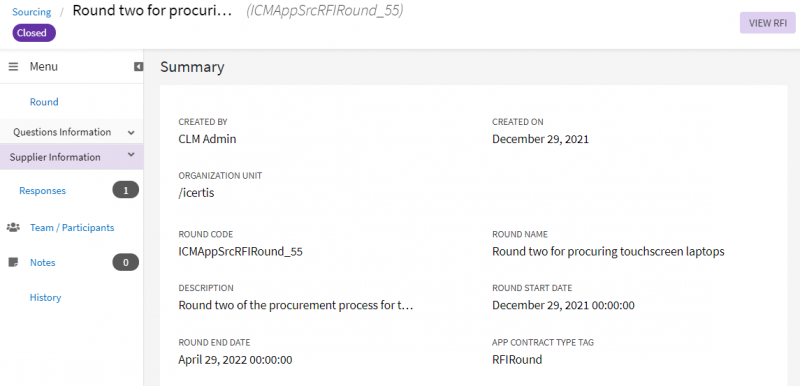
Task: Click the April 29, 2022 end date
Action: pyautogui.click(x=235, y=359)
